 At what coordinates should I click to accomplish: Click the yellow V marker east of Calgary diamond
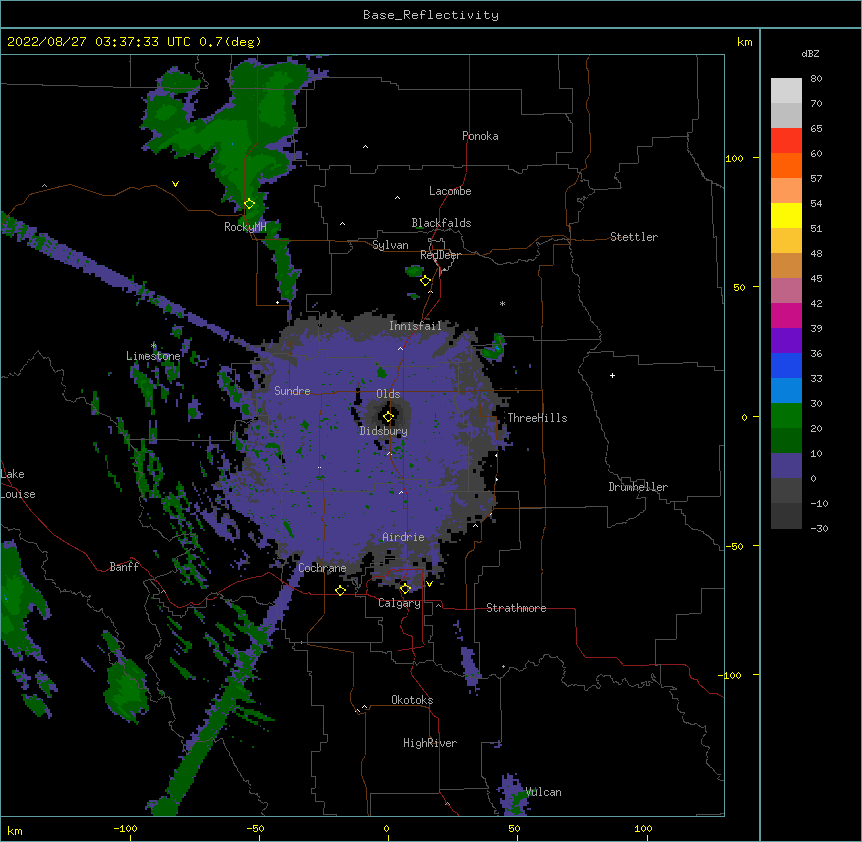(429, 584)
